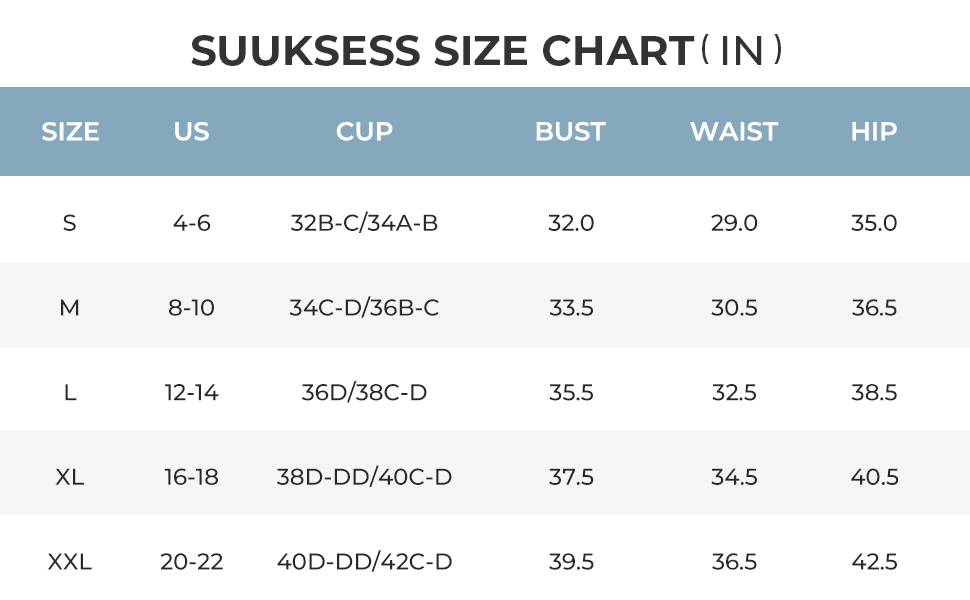Select the XXL size row label
The image size is (970, 600).
70,562
